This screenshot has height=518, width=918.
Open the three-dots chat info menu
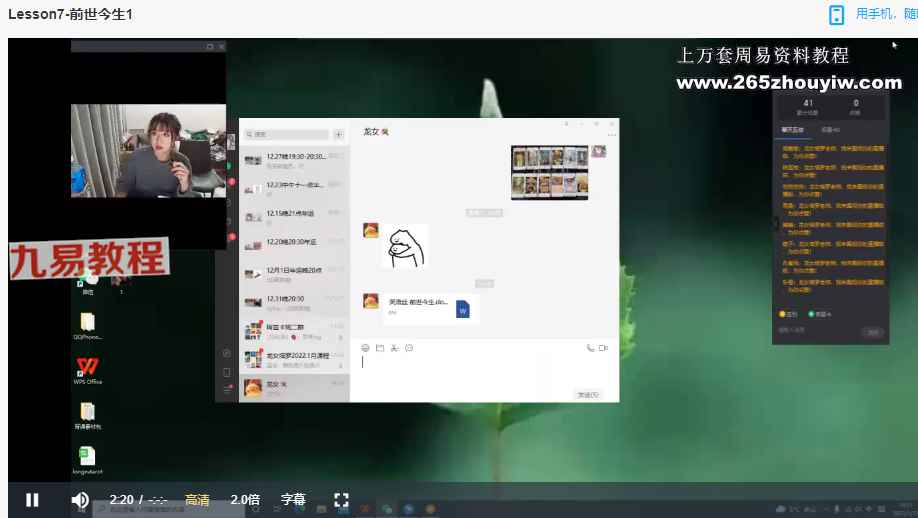click(x=612, y=135)
